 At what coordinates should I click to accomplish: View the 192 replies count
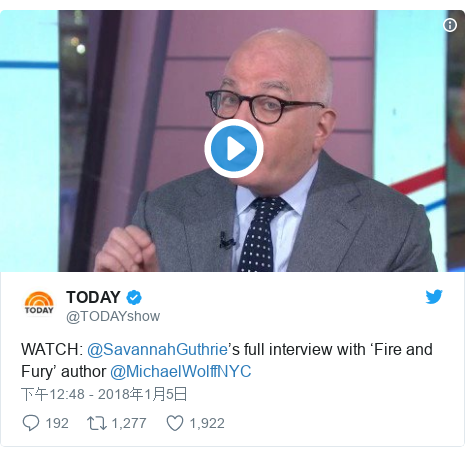pos(57,423)
